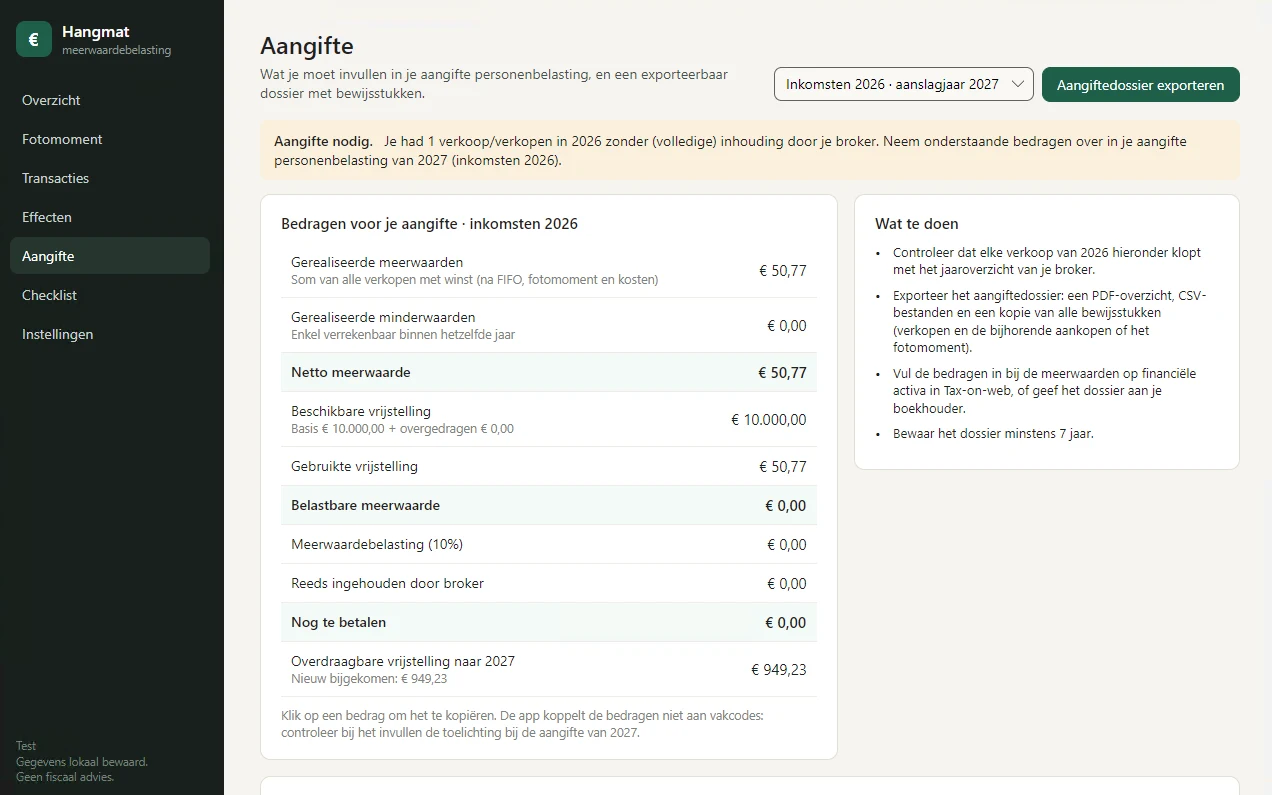Screen dimensions: 1272x795
Task: Copy the Nog te betalen amount
Action: click(786, 623)
